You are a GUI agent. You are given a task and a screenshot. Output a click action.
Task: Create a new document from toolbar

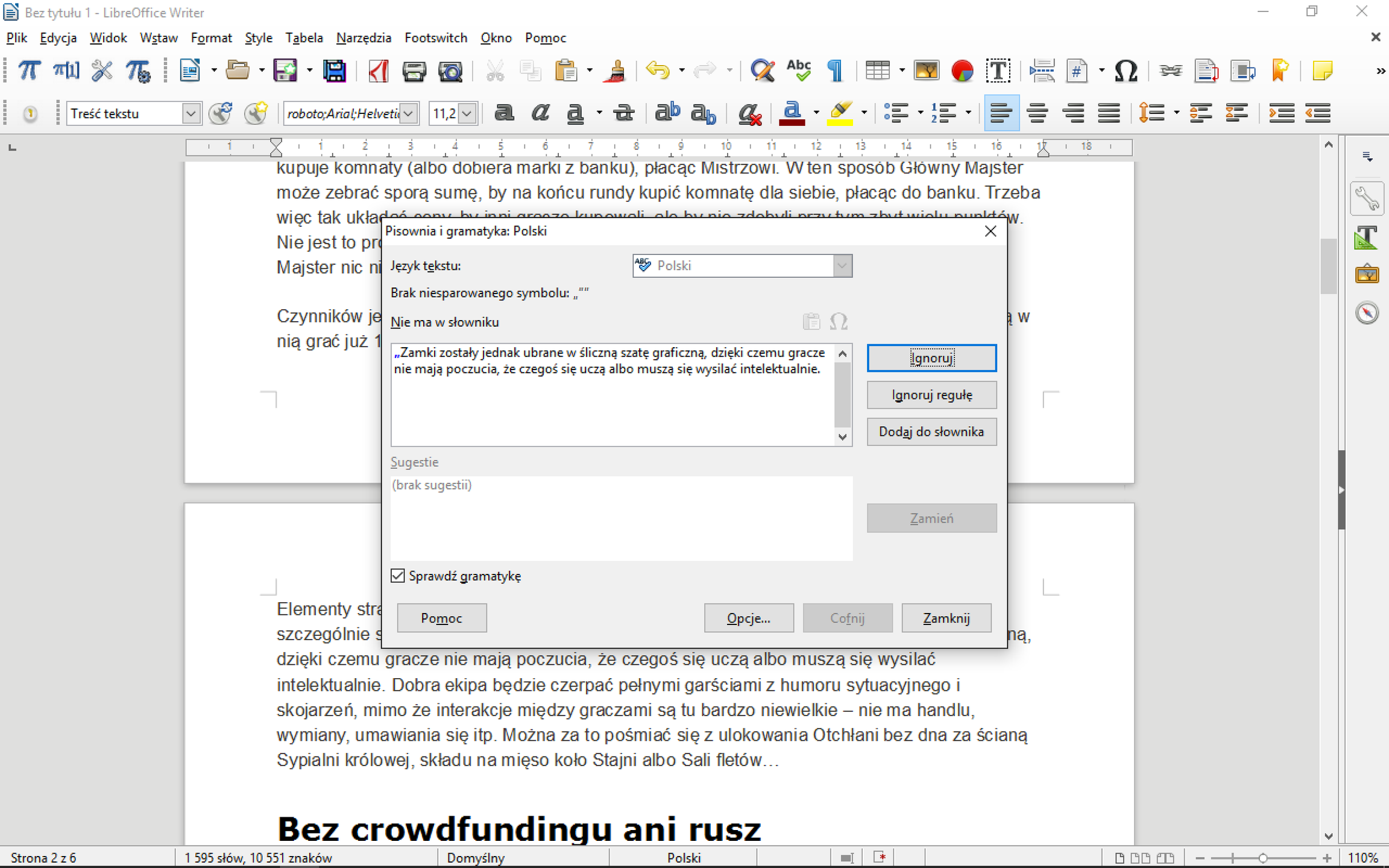coord(191,71)
